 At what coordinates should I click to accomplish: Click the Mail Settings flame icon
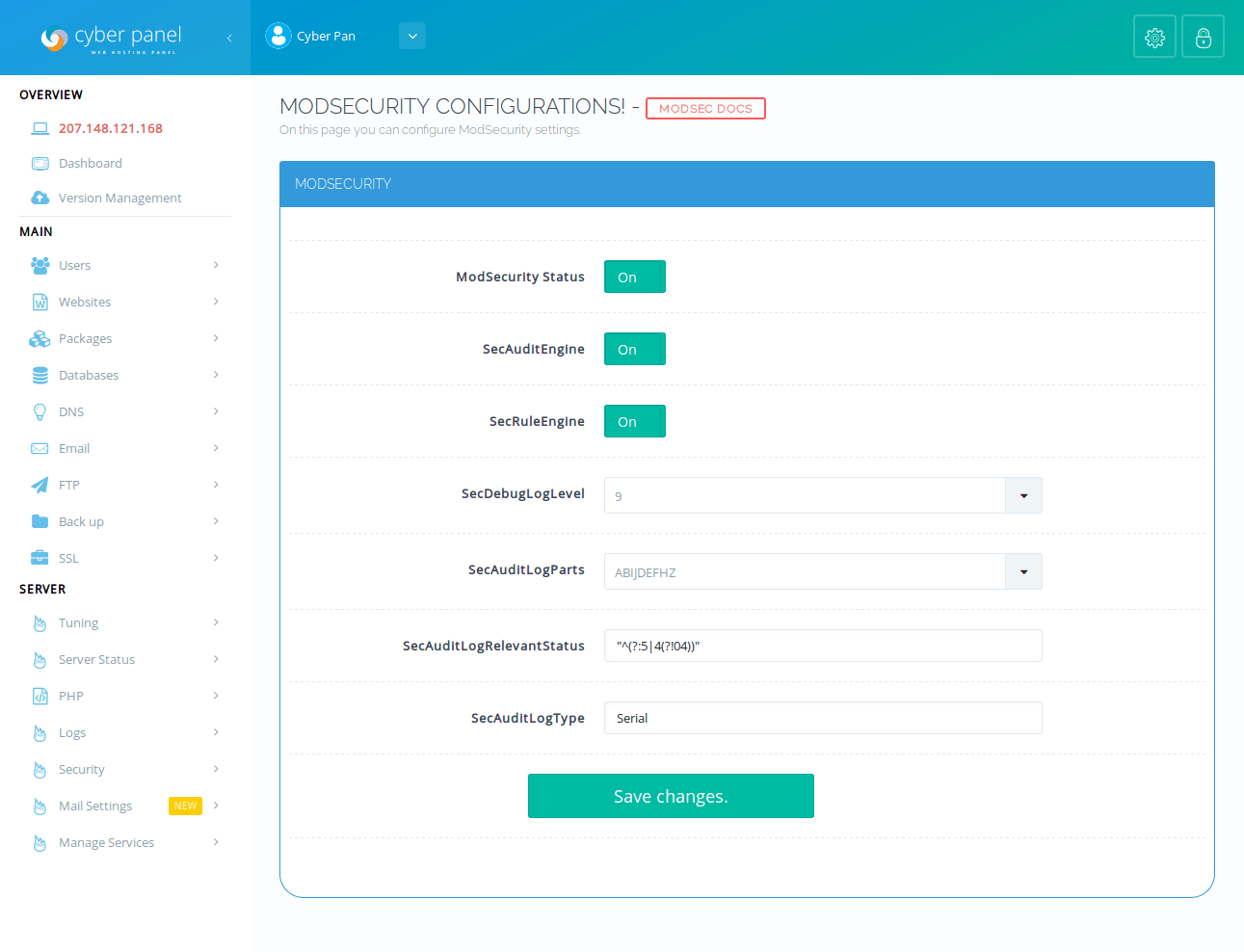click(40, 807)
